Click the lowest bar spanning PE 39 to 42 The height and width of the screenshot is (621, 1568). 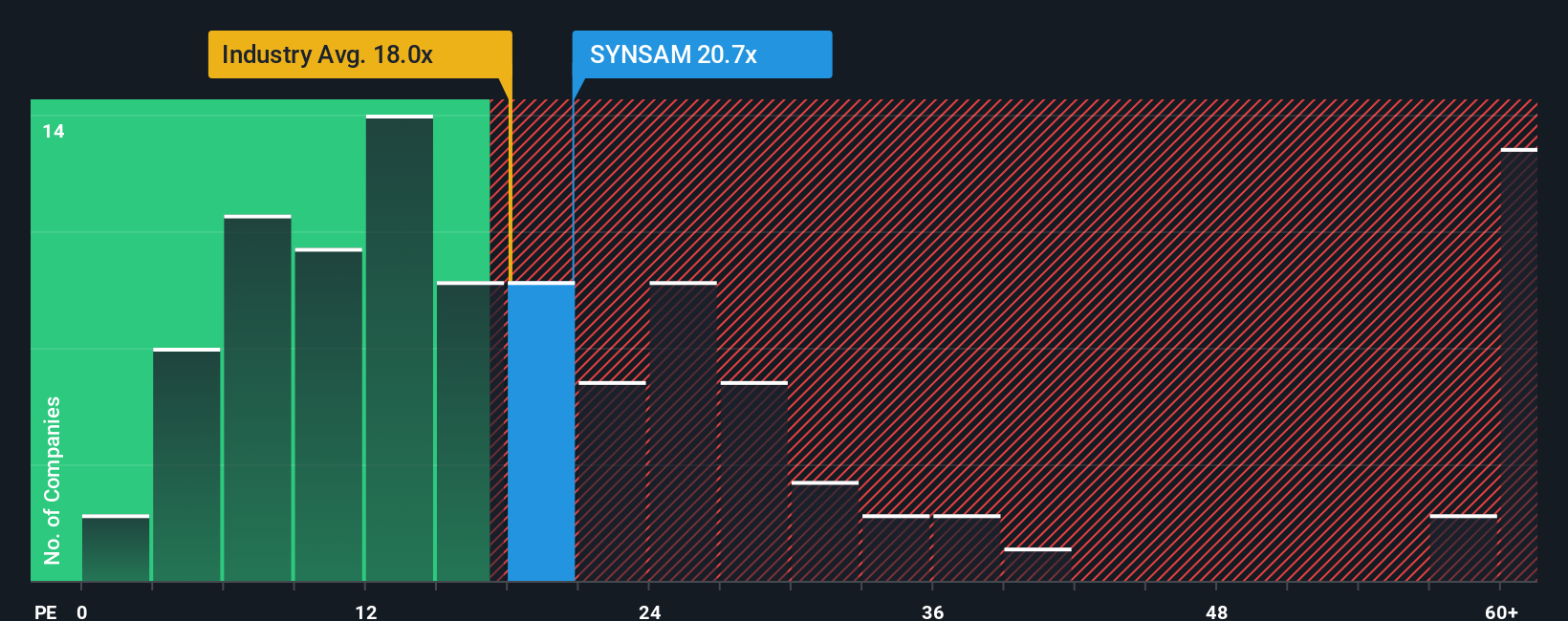pyautogui.click(x=1037, y=565)
